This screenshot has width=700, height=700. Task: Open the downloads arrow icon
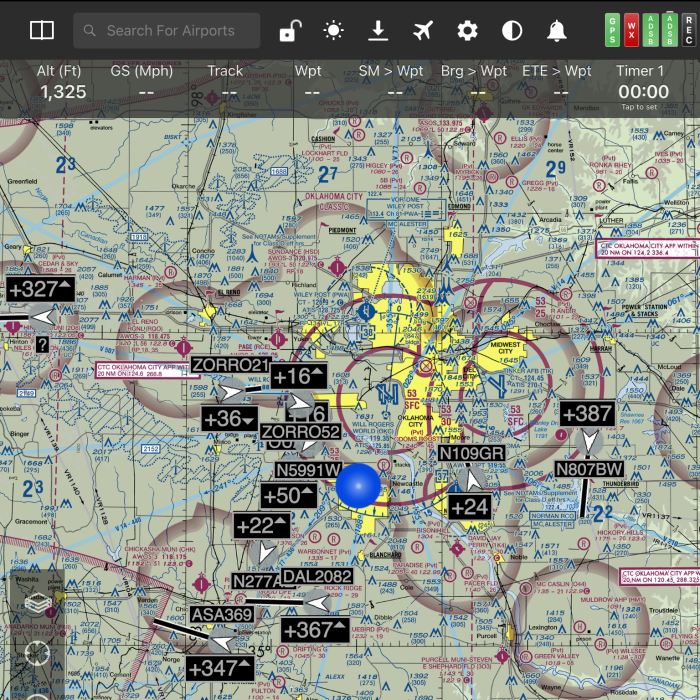pos(378,31)
